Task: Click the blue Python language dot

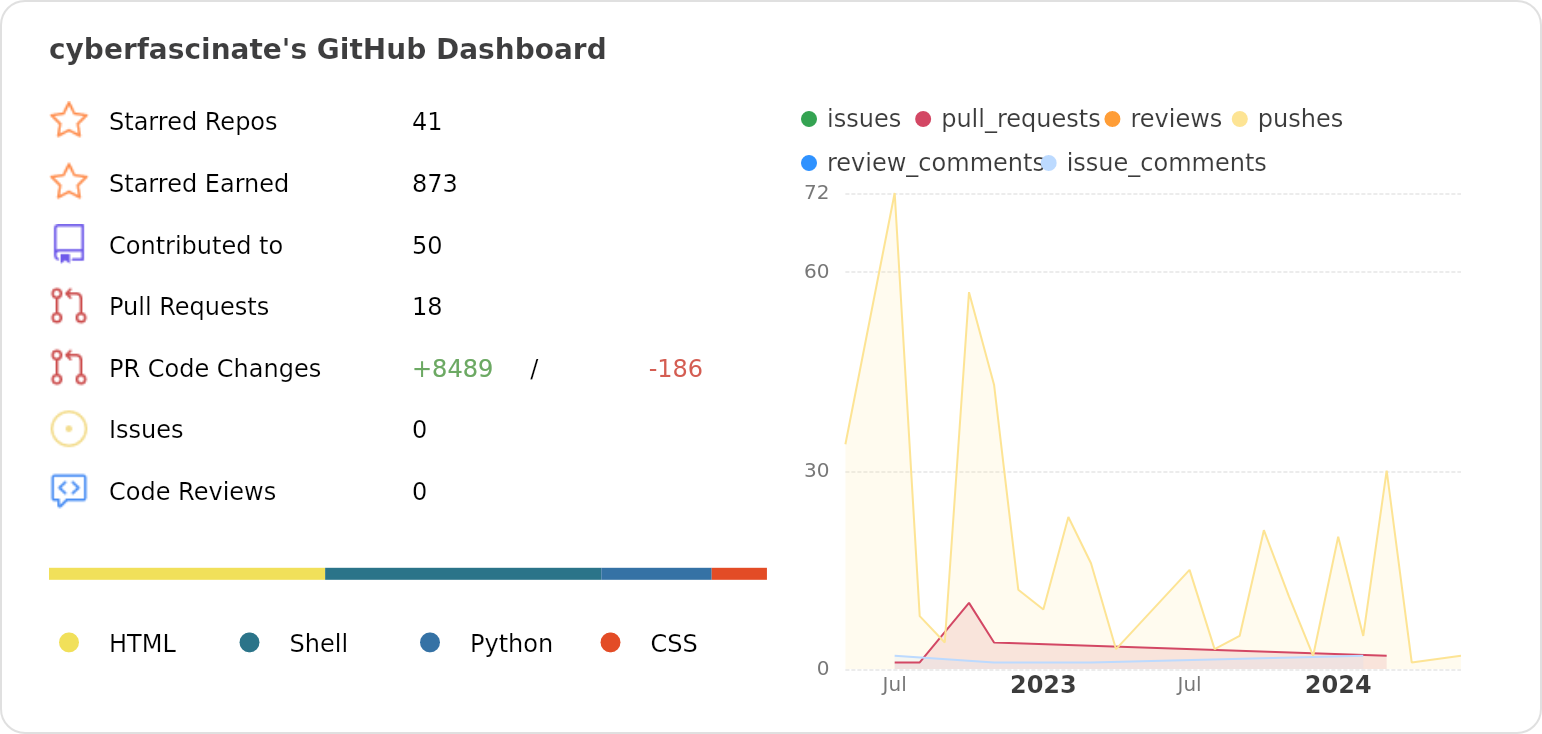Action: [430, 642]
